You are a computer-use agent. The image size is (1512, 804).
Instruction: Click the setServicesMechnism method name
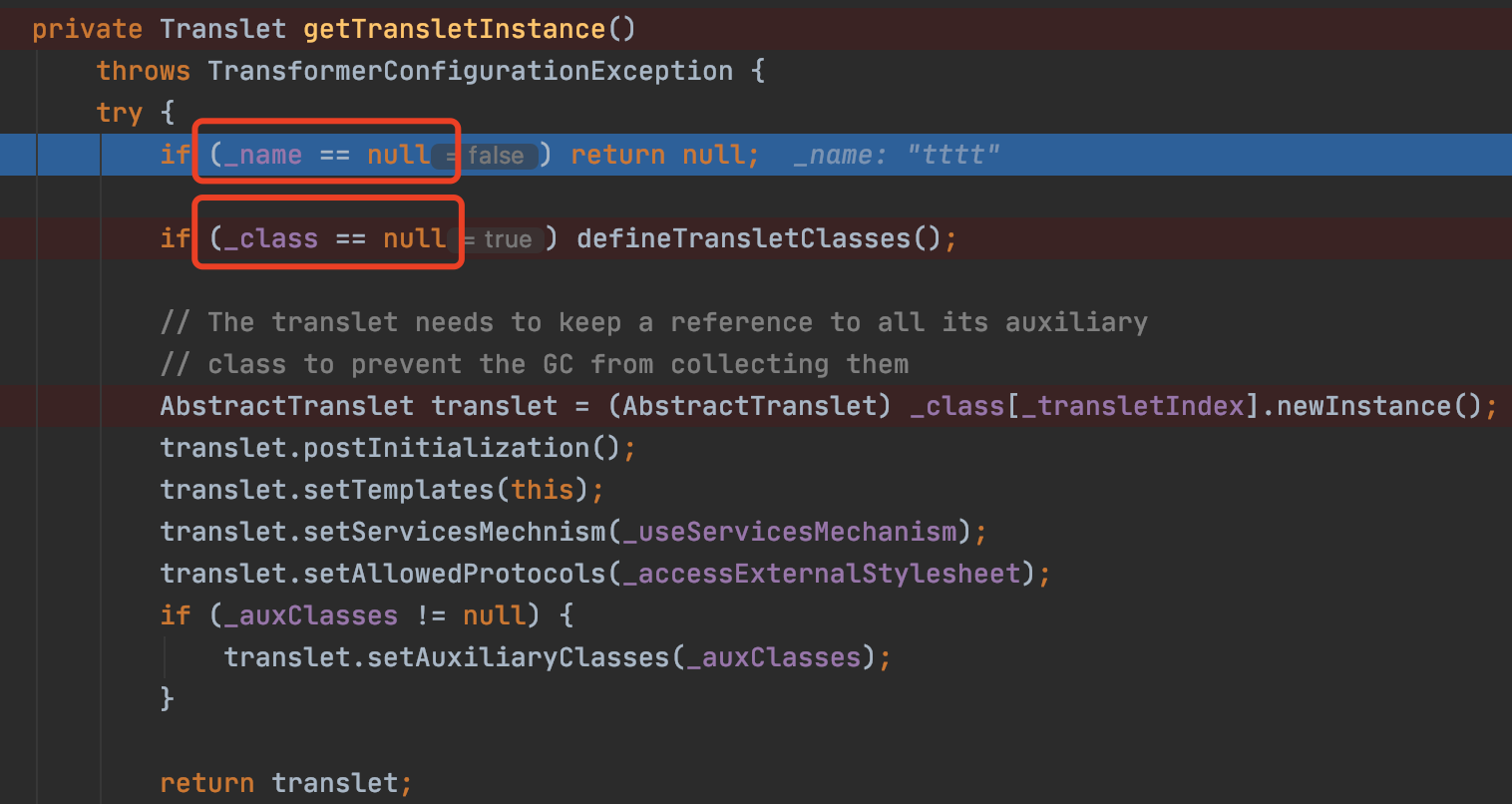pyautogui.click(x=454, y=532)
